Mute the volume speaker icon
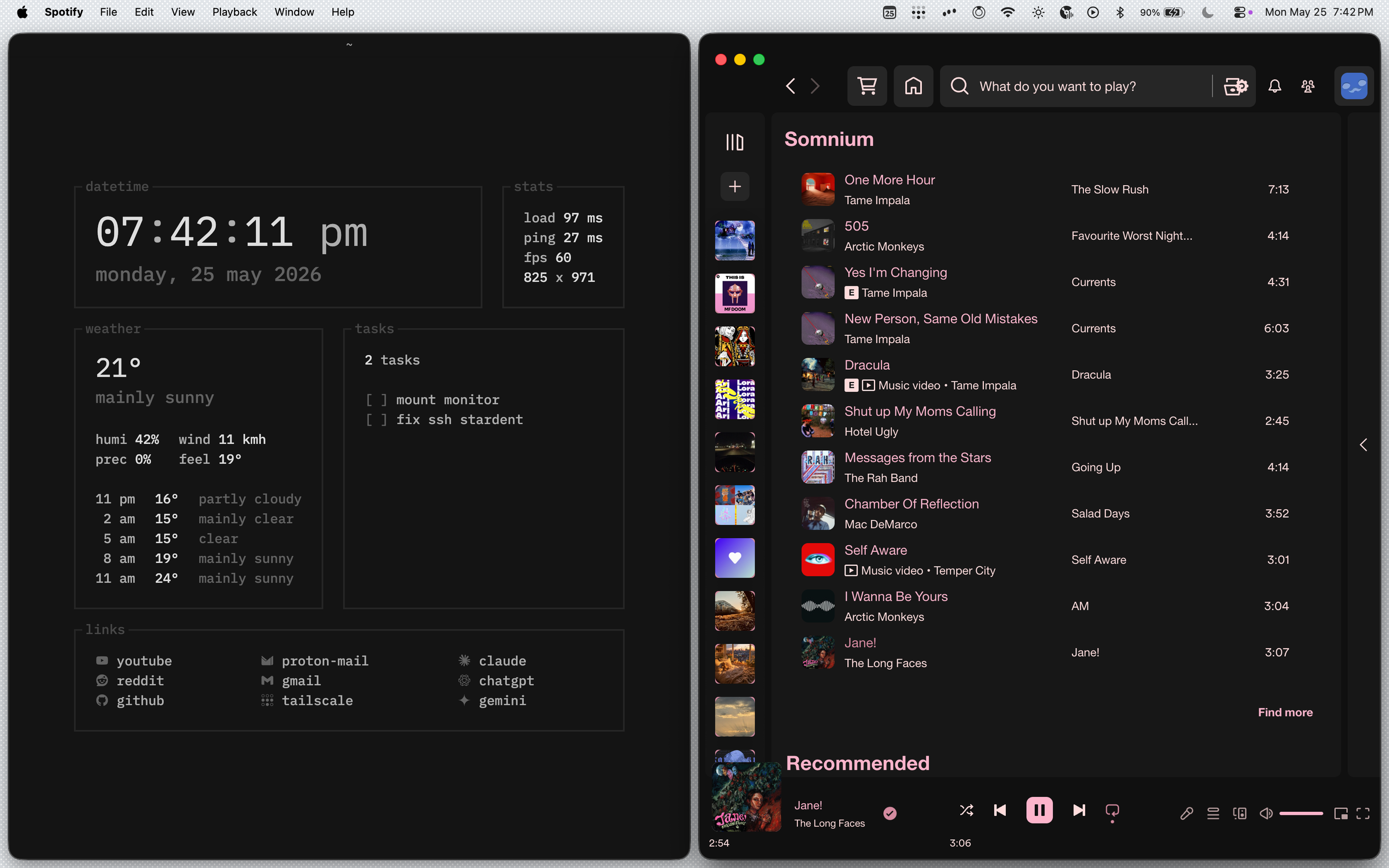The image size is (1389, 868). click(x=1266, y=814)
